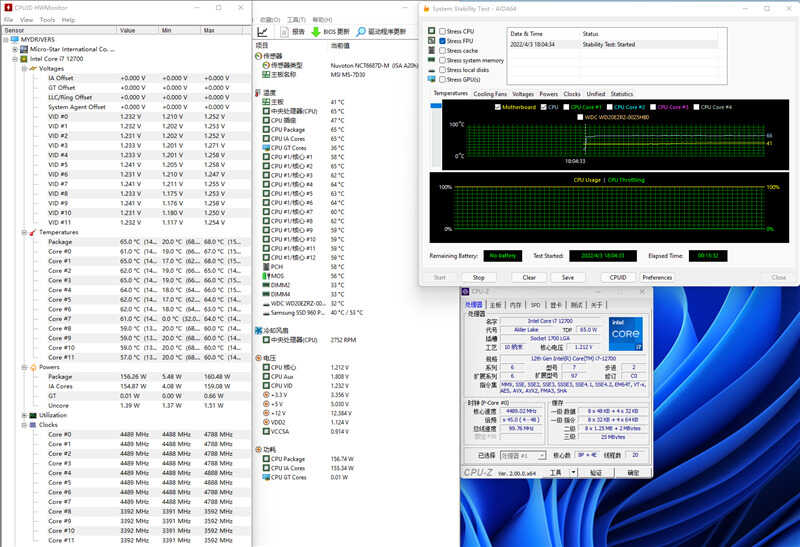Screen dimensions: 800x547
Task: Enable the Stress CPU checkbox
Action: [x=442, y=31]
